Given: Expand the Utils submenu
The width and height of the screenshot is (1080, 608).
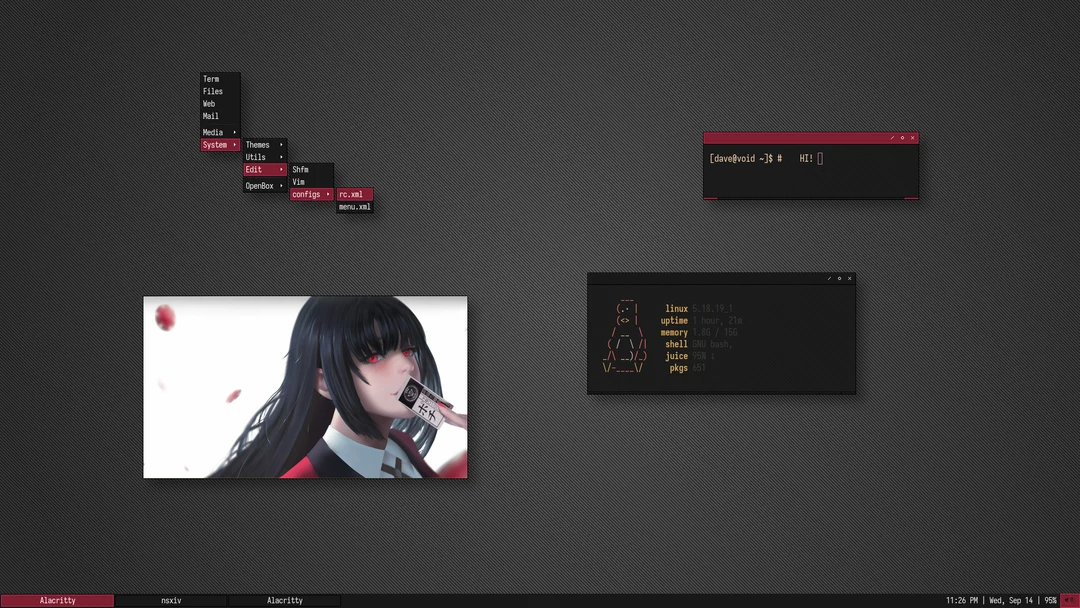Looking at the screenshot, I should (x=257, y=156).
